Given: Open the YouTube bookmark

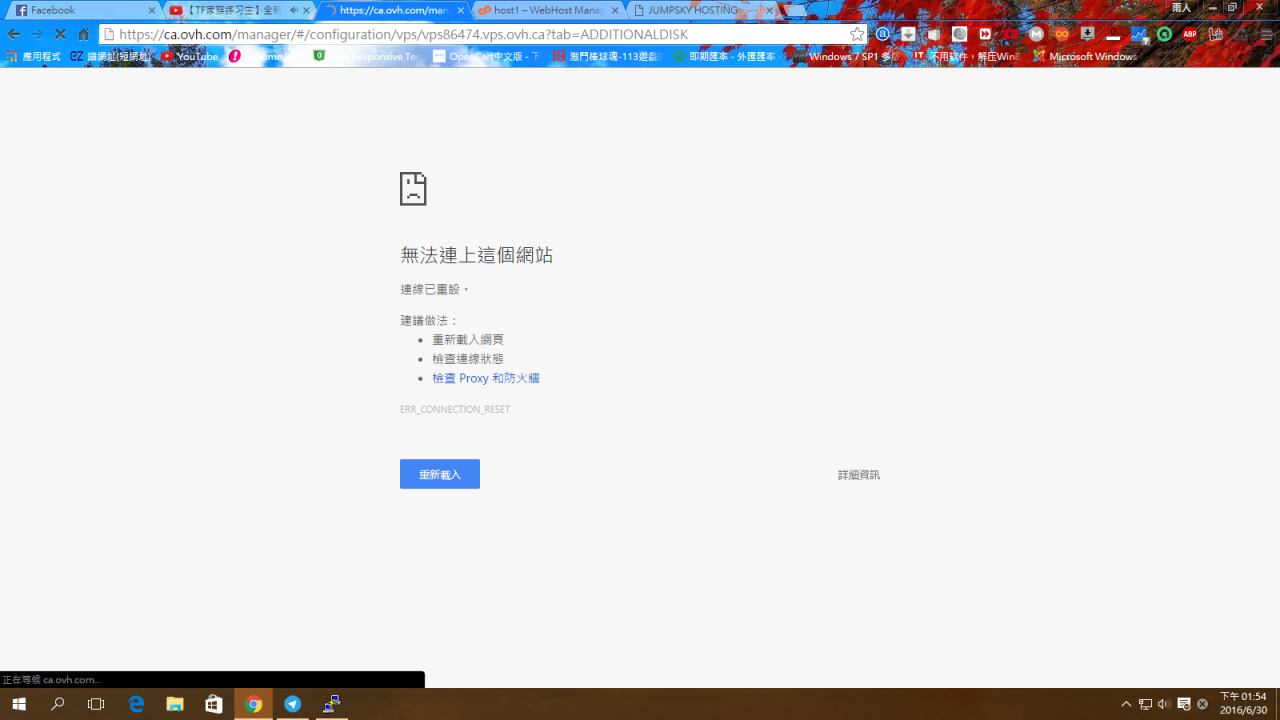Looking at the screenshot, I should point(190,57).
